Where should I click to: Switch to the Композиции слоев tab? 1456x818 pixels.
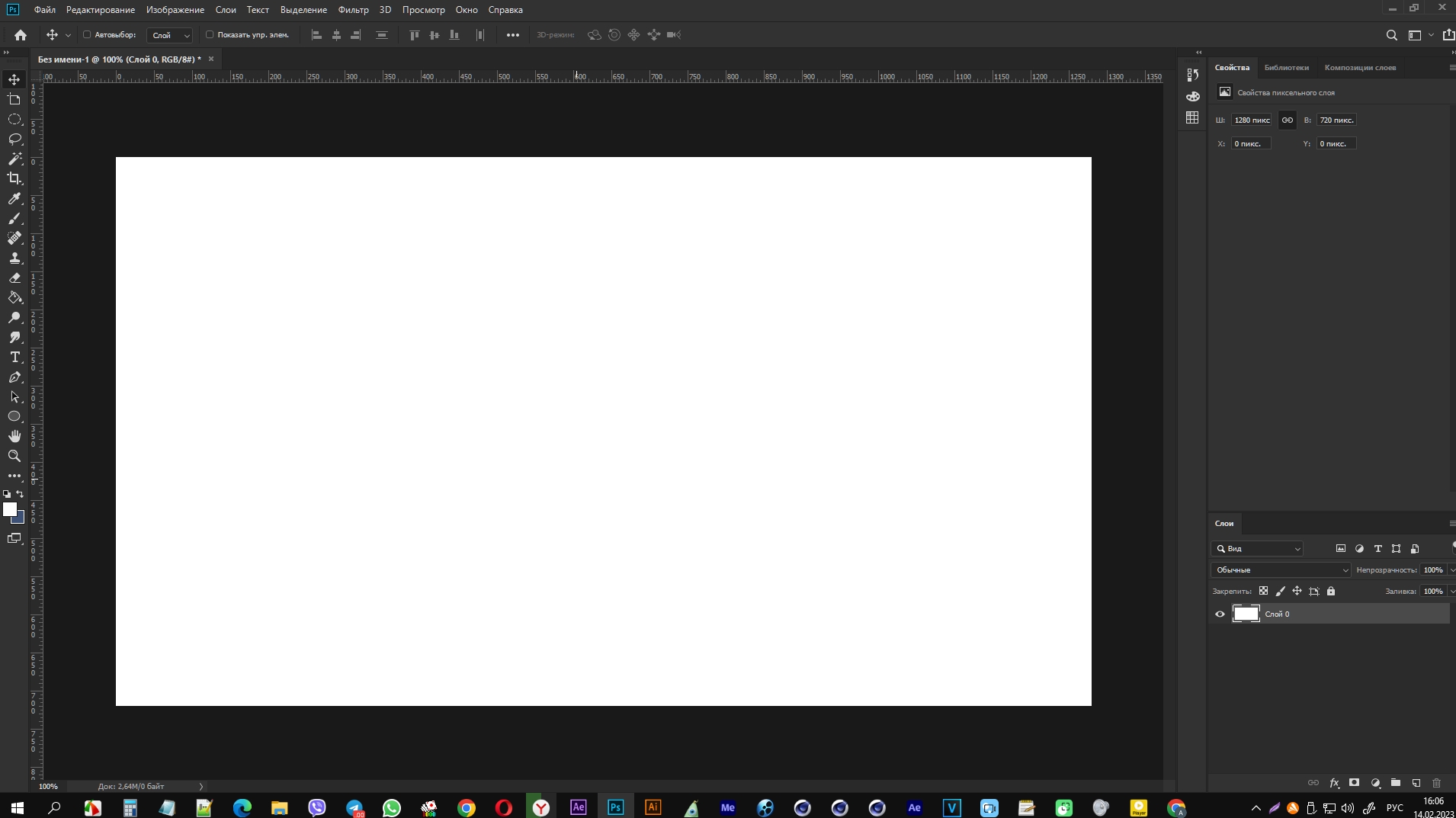tap(1361, 68)
